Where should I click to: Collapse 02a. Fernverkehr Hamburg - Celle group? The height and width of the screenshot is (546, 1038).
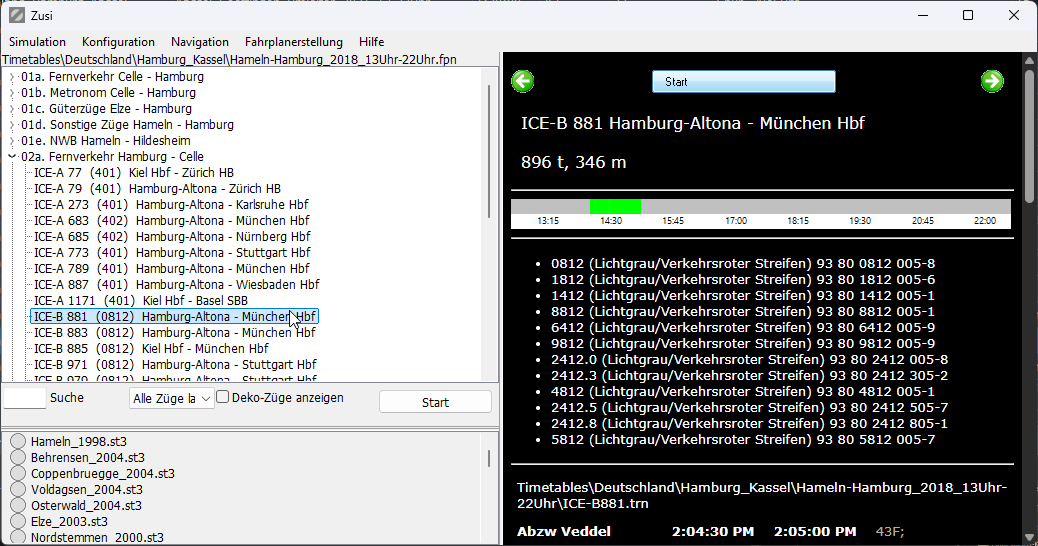pyautogui.click(x=12, y=156)
